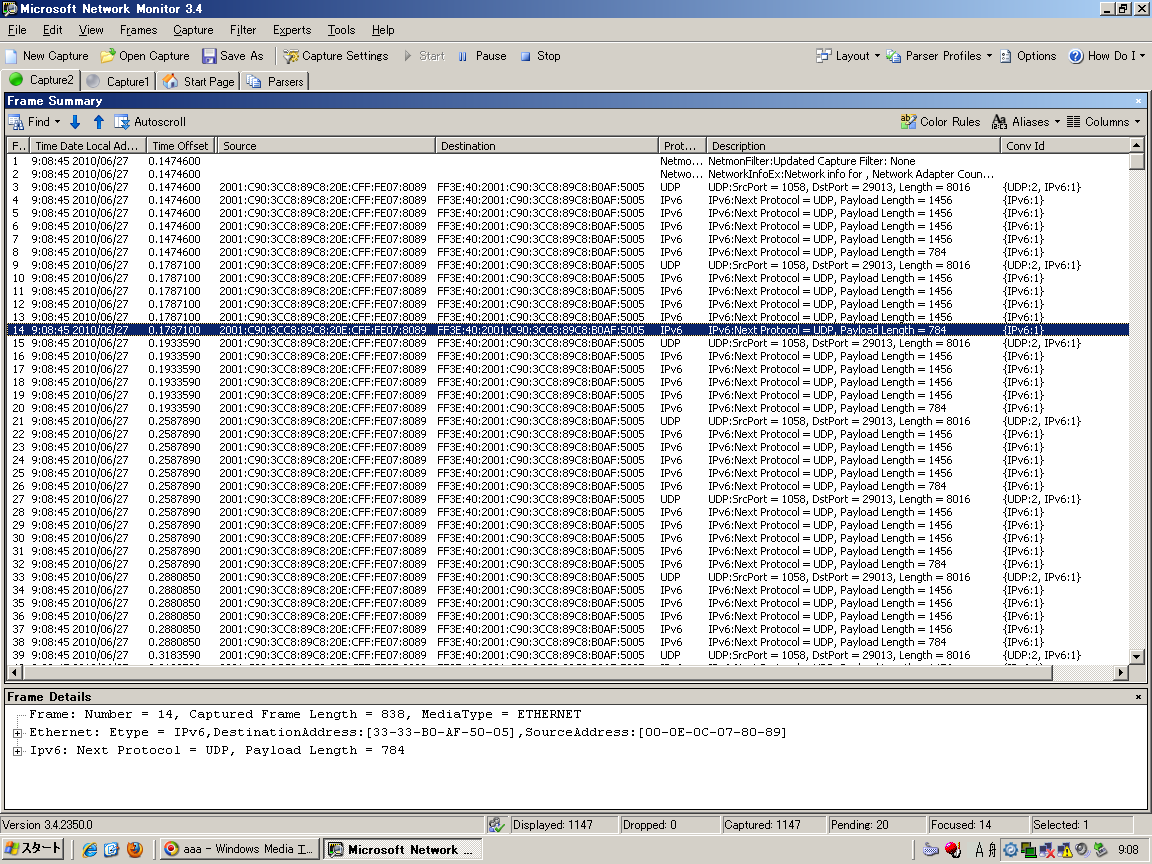This screenshot has height=864, width=1152.
Task: Jump to previous match with the up arrow
Action: [x=98, y=122]
